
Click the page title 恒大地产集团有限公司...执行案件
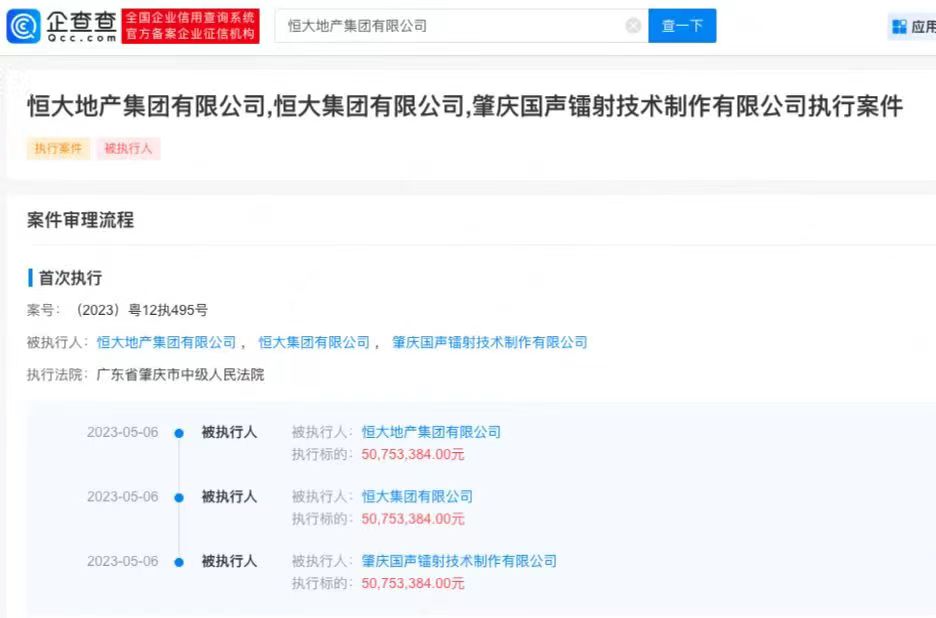(x=465, y=106)
